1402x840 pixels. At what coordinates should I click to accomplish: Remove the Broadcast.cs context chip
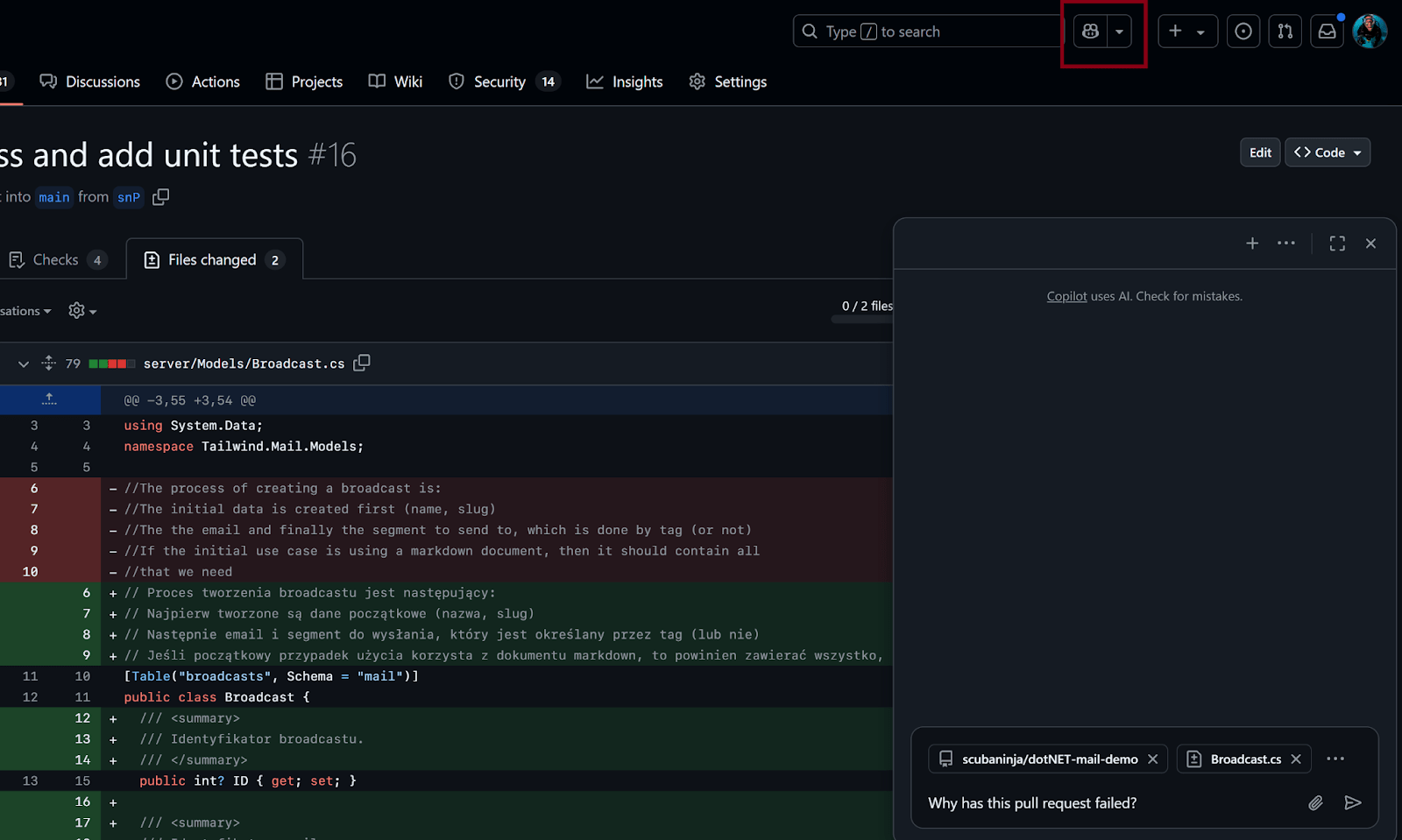[x=1295, y=759]
